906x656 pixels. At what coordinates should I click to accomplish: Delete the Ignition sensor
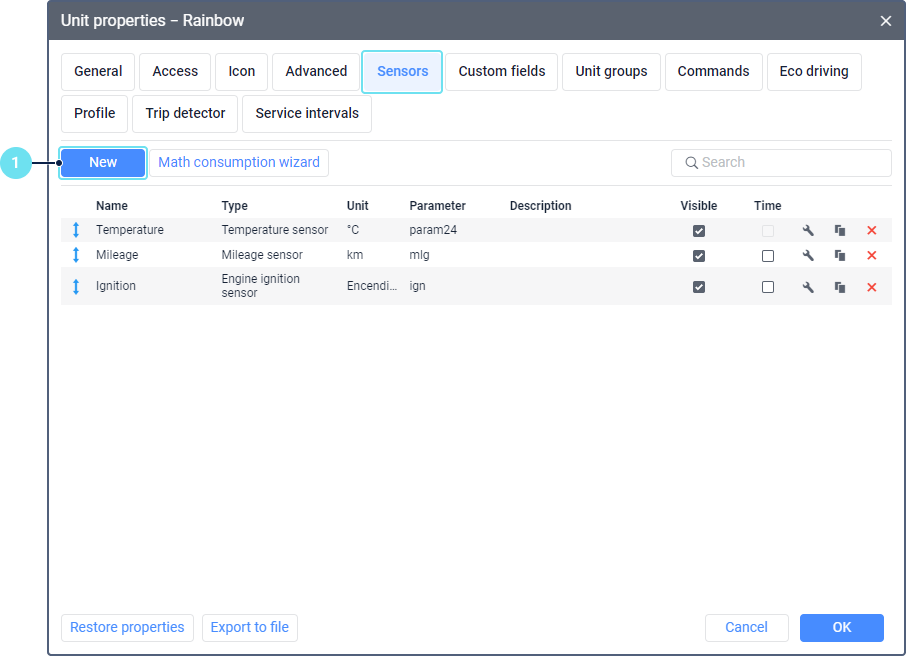(871, 287)
